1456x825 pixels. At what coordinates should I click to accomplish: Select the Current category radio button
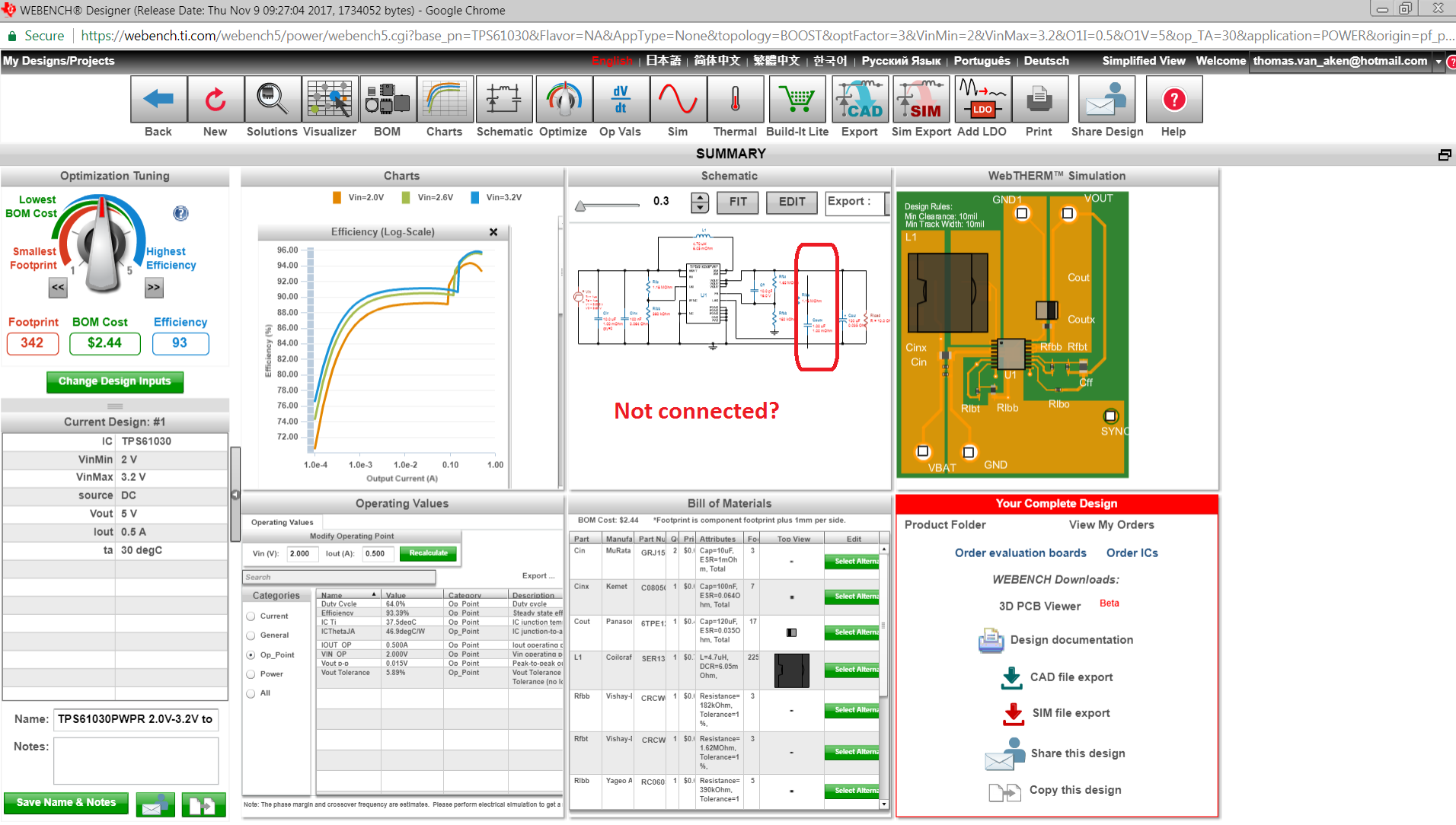tap(251, 616)
